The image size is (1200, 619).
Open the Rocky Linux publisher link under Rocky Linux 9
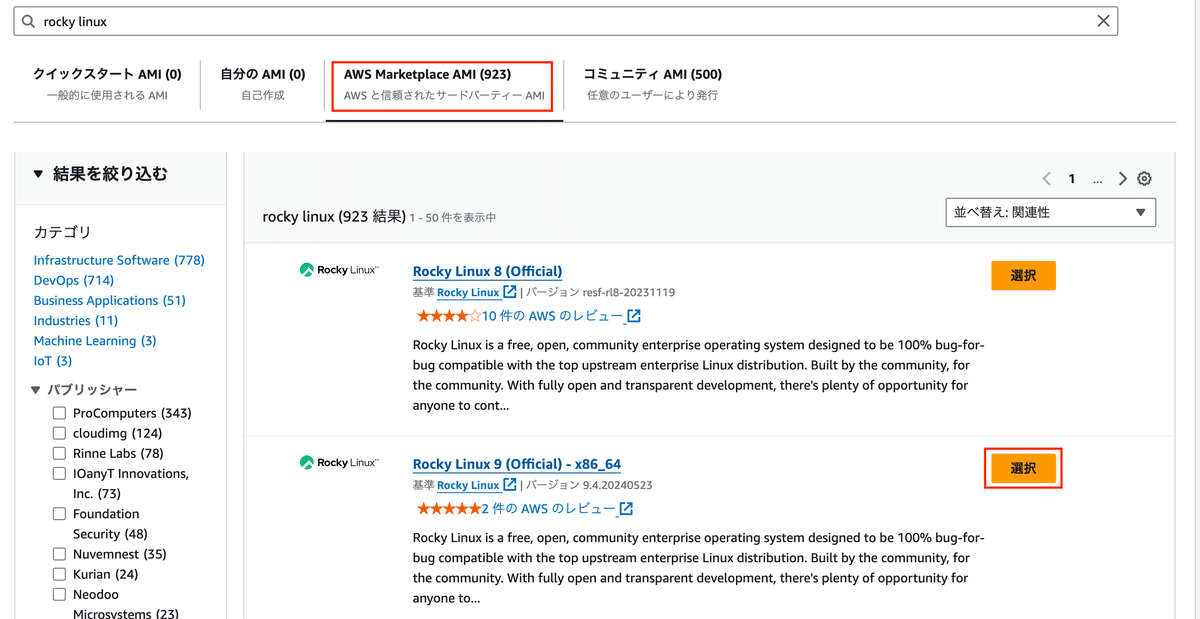[468, 485]
